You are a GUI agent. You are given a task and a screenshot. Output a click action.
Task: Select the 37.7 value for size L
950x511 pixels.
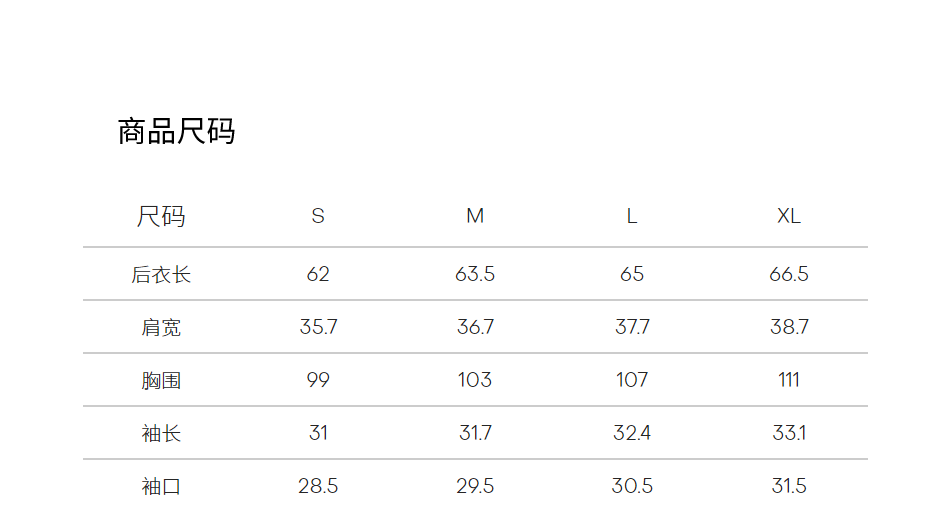tap(632, 327)
